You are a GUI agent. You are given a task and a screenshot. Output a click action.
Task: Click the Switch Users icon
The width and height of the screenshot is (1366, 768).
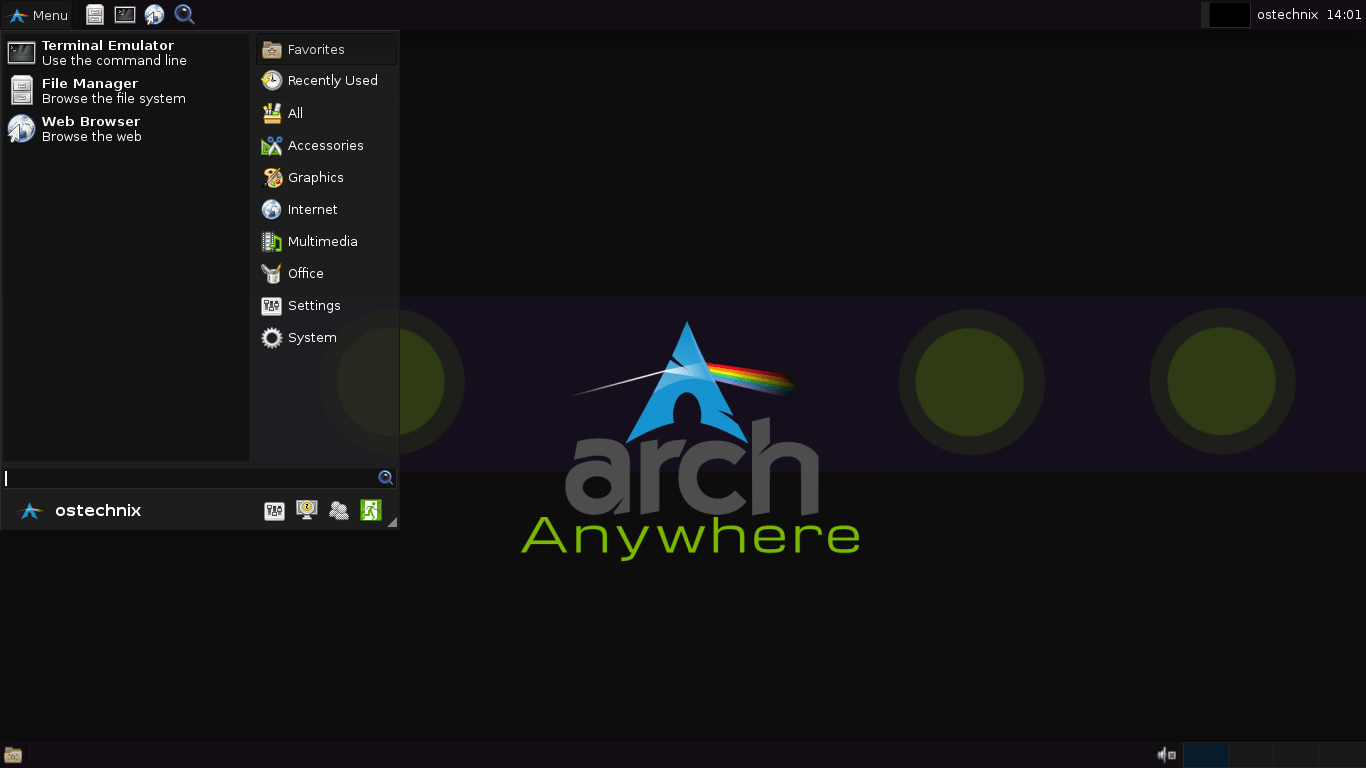[x=339, y=511]
